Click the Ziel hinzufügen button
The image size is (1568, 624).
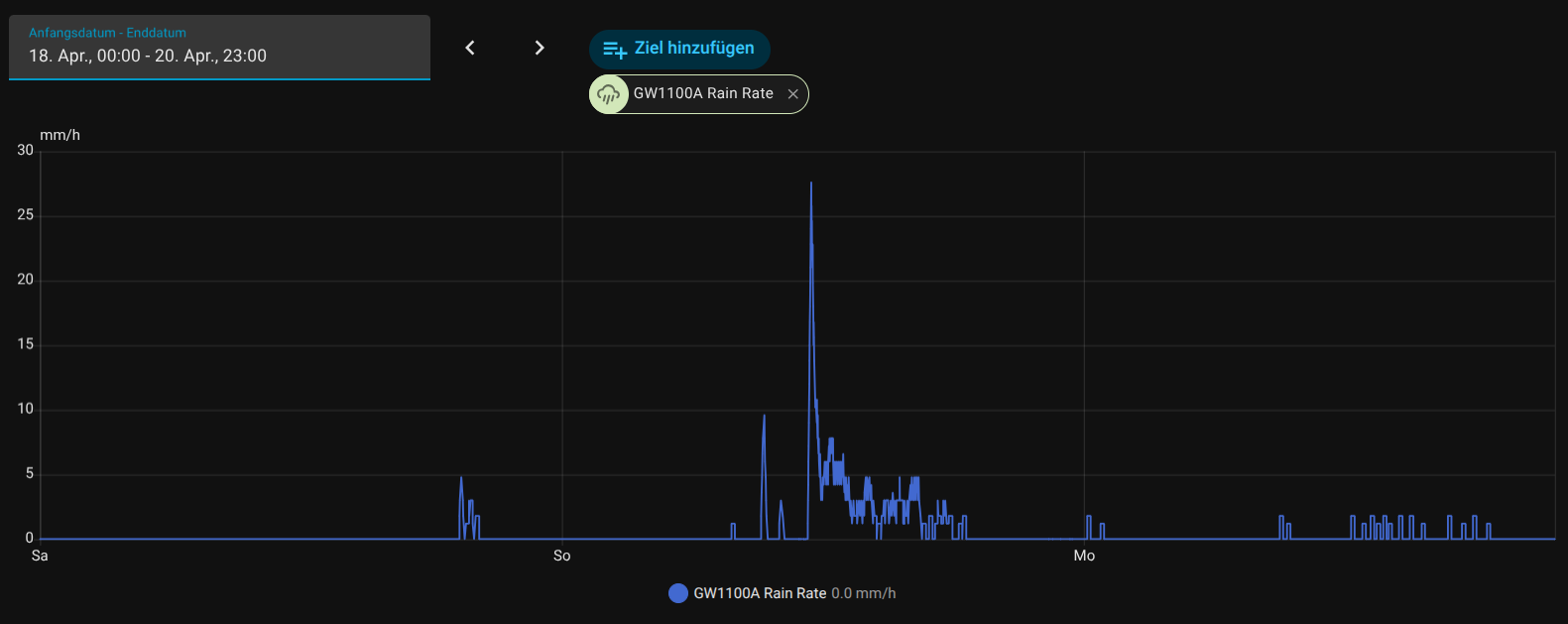point(679,49)
